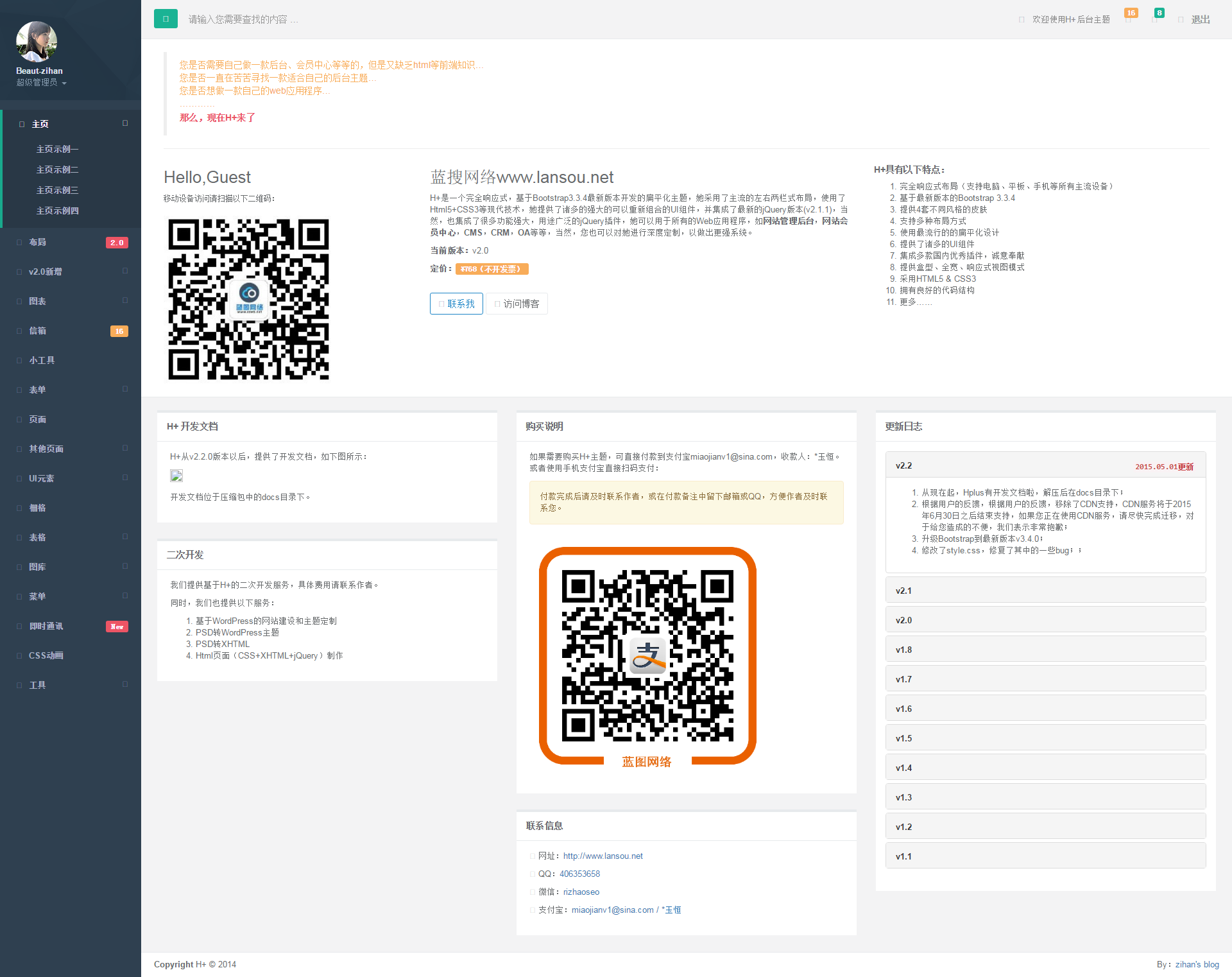This screenshot has height=977, width=1232.
Task: Click the icon before QQ in 联系信息
Action: [533, 874]
